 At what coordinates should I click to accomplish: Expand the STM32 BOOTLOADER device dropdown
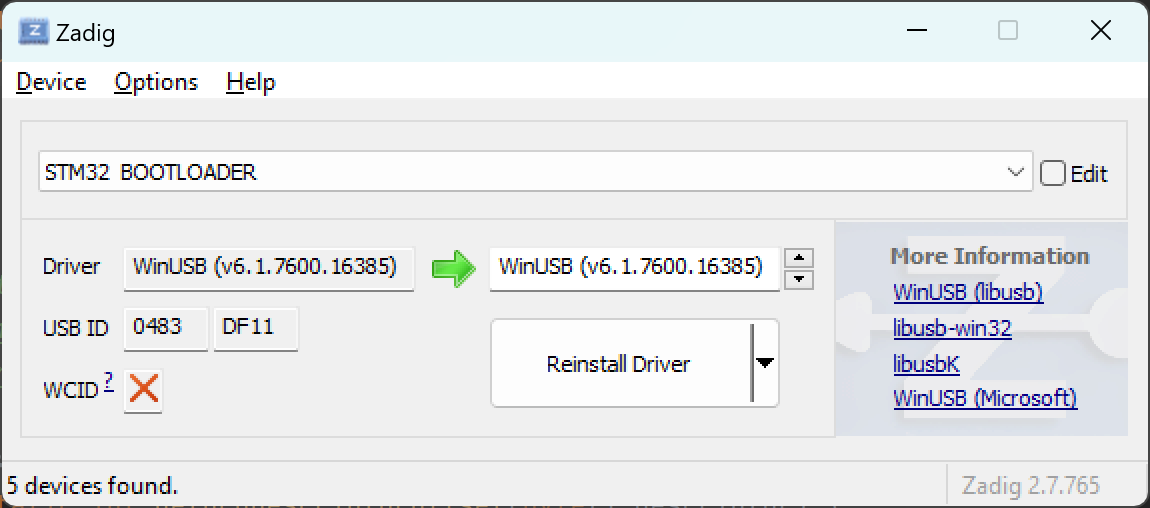(1015, 172)
